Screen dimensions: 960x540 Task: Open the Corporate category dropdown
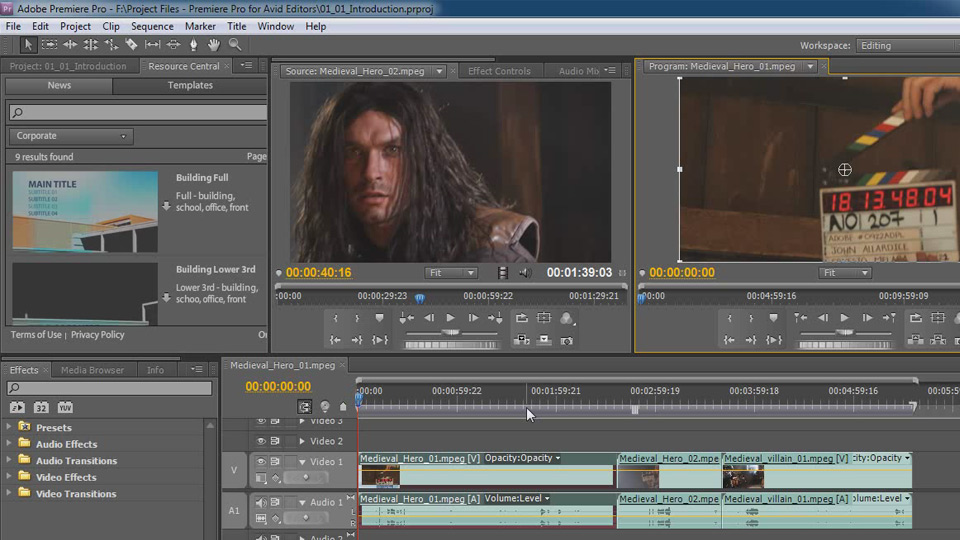[x=70, y=136]
